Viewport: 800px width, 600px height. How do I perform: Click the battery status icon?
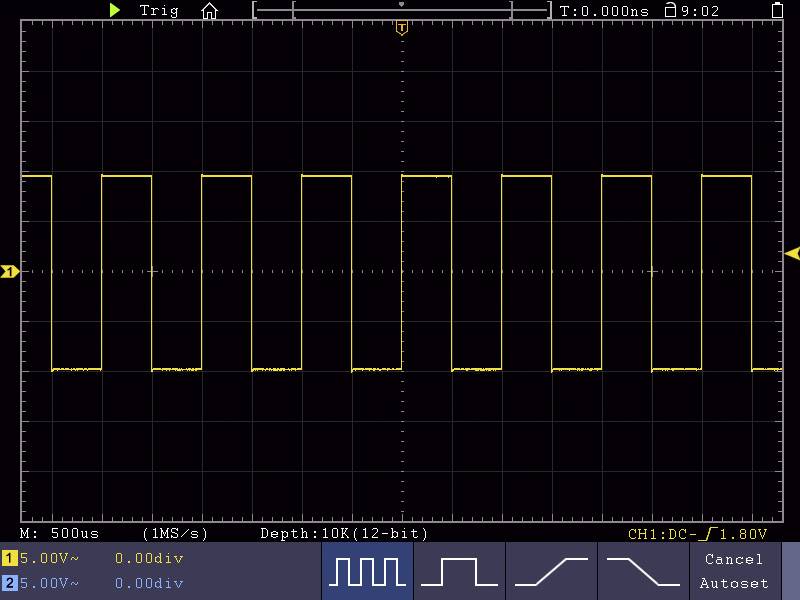pos(778,10)
